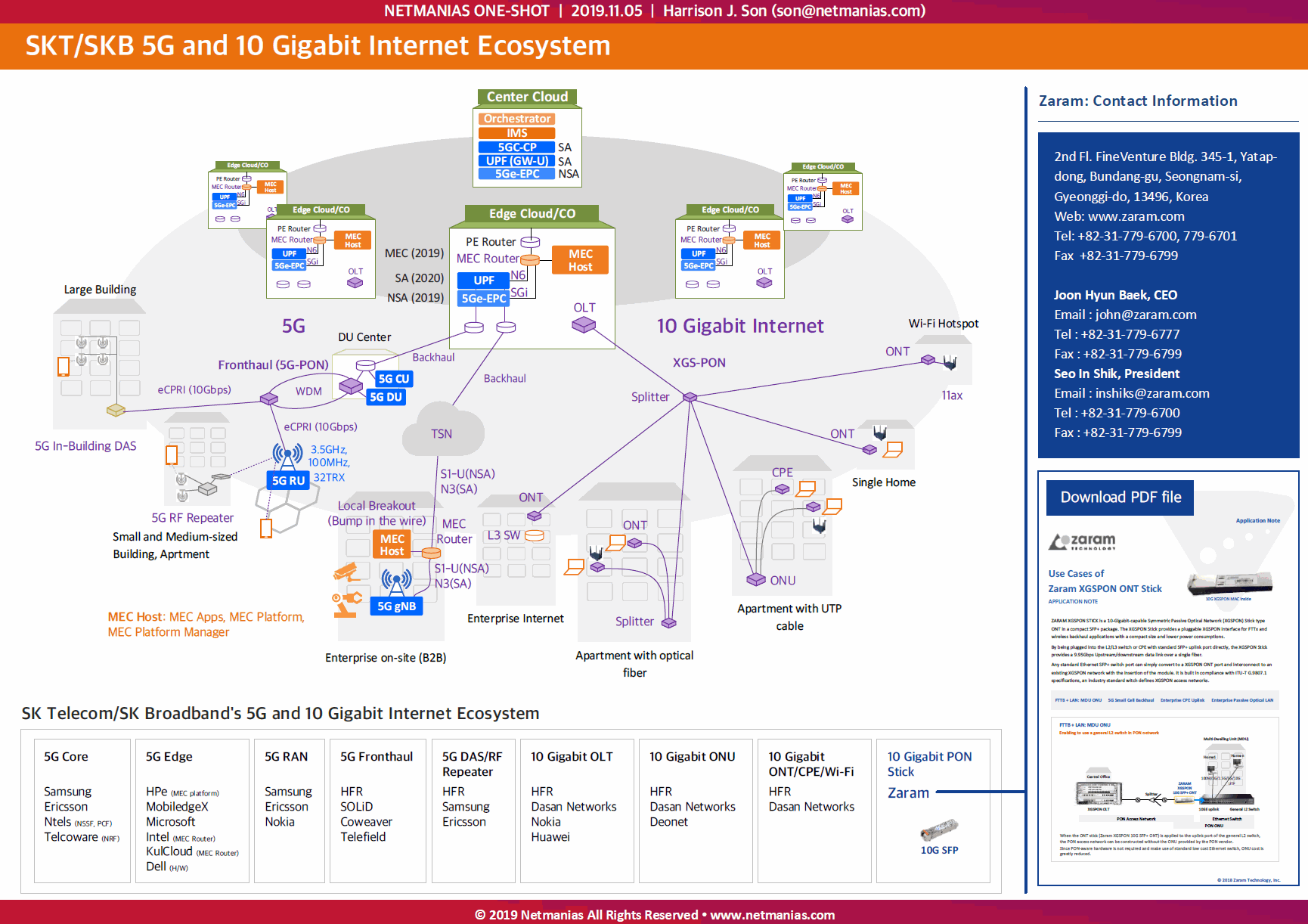
Task: Click the Splitter icon in optical fiber apartment
Action: (669, 623)
